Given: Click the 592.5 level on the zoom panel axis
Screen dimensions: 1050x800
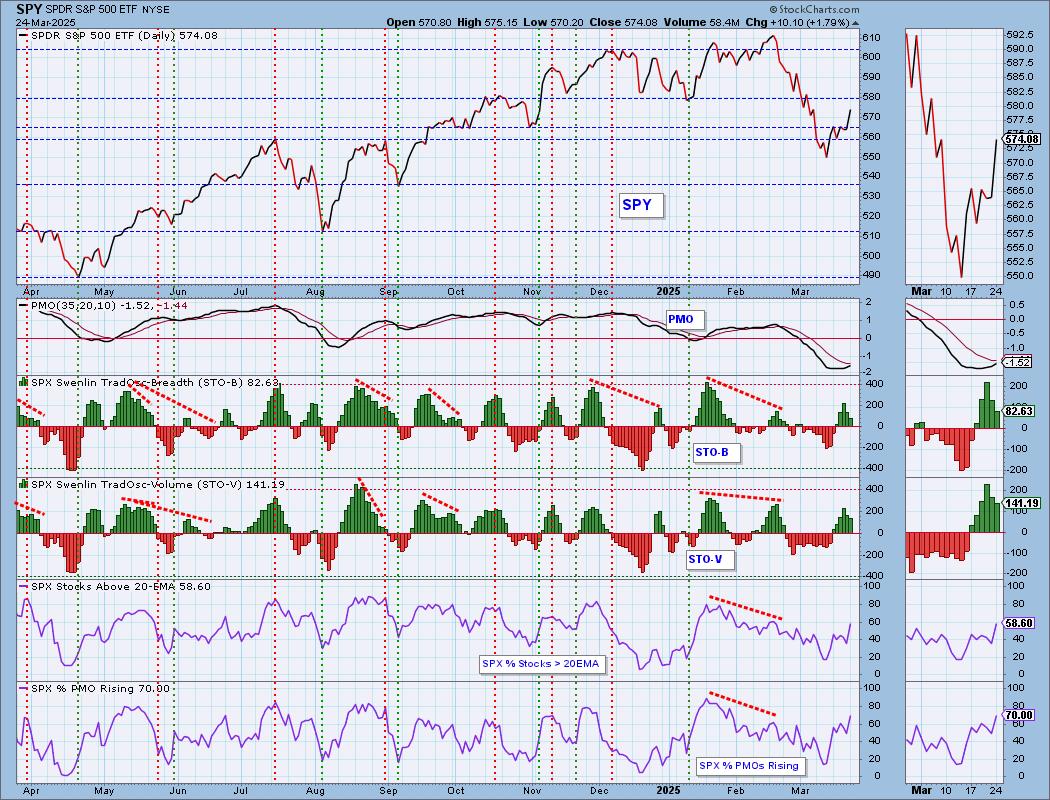Looking at the screenshot, I should click(1021, 34).
